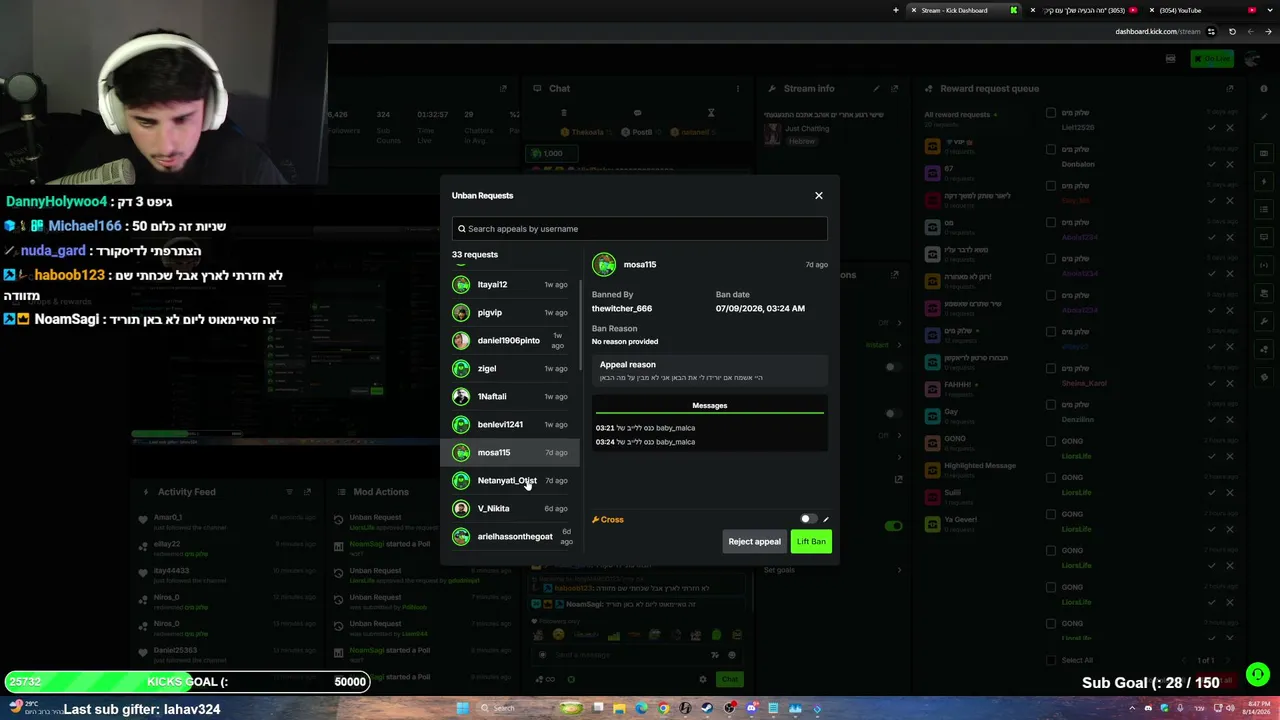1280x720 pixels.
Task: Click the Lift Ban button
Action: (811, 542)
